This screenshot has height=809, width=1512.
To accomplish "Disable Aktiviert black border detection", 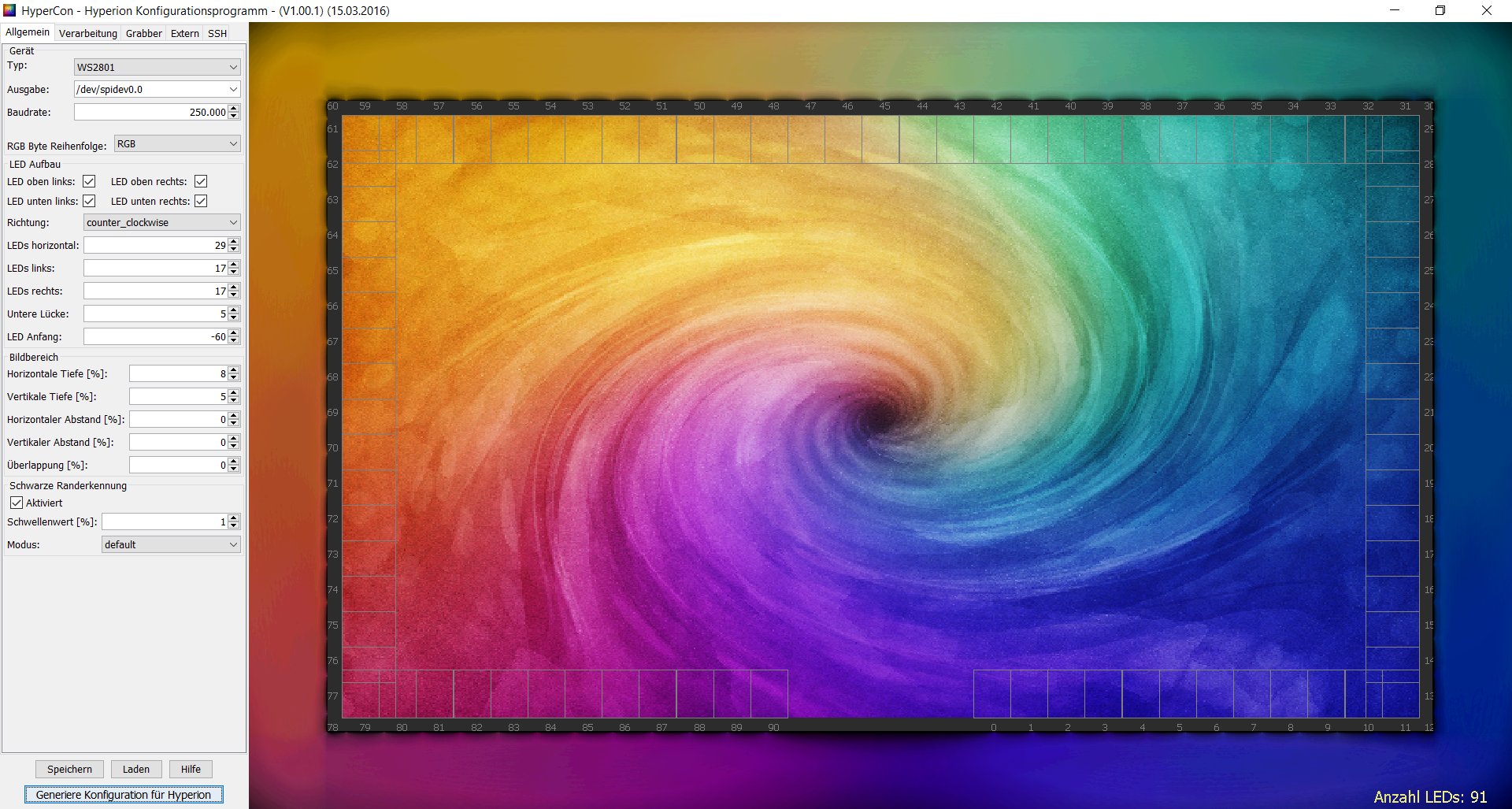I will (17, 503).
